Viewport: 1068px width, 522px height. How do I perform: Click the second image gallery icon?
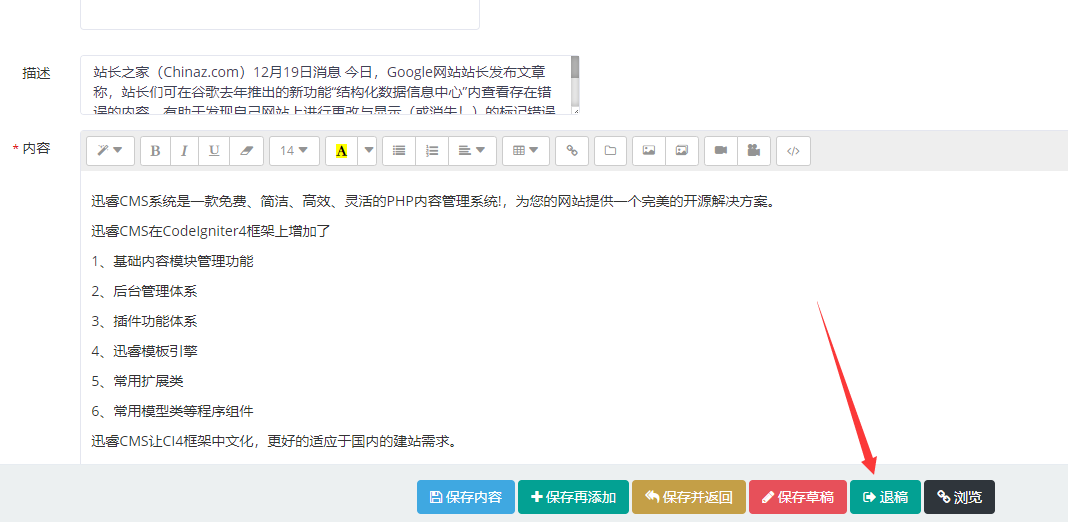(682, 151)
